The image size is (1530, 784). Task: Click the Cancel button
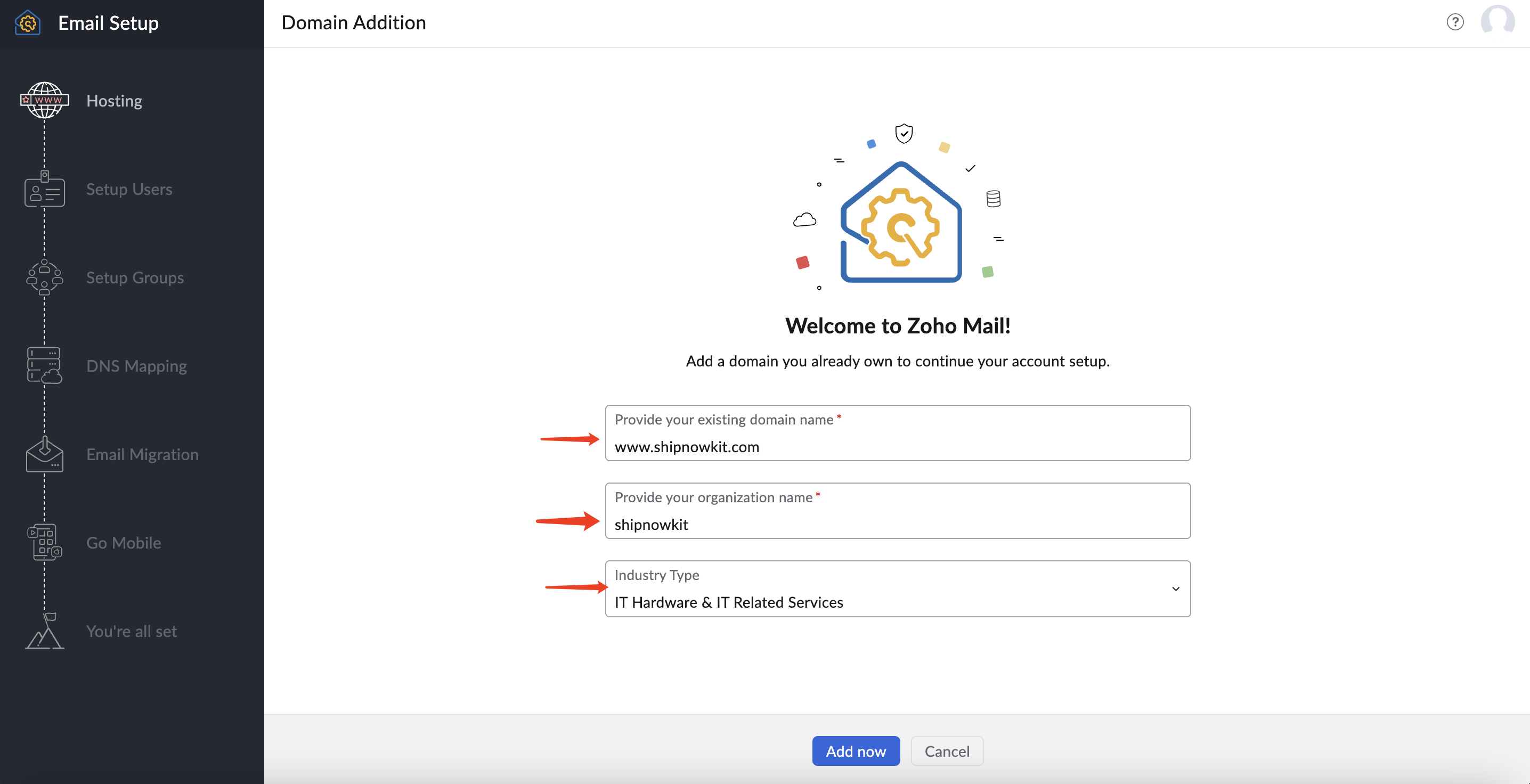coord(947,751)
